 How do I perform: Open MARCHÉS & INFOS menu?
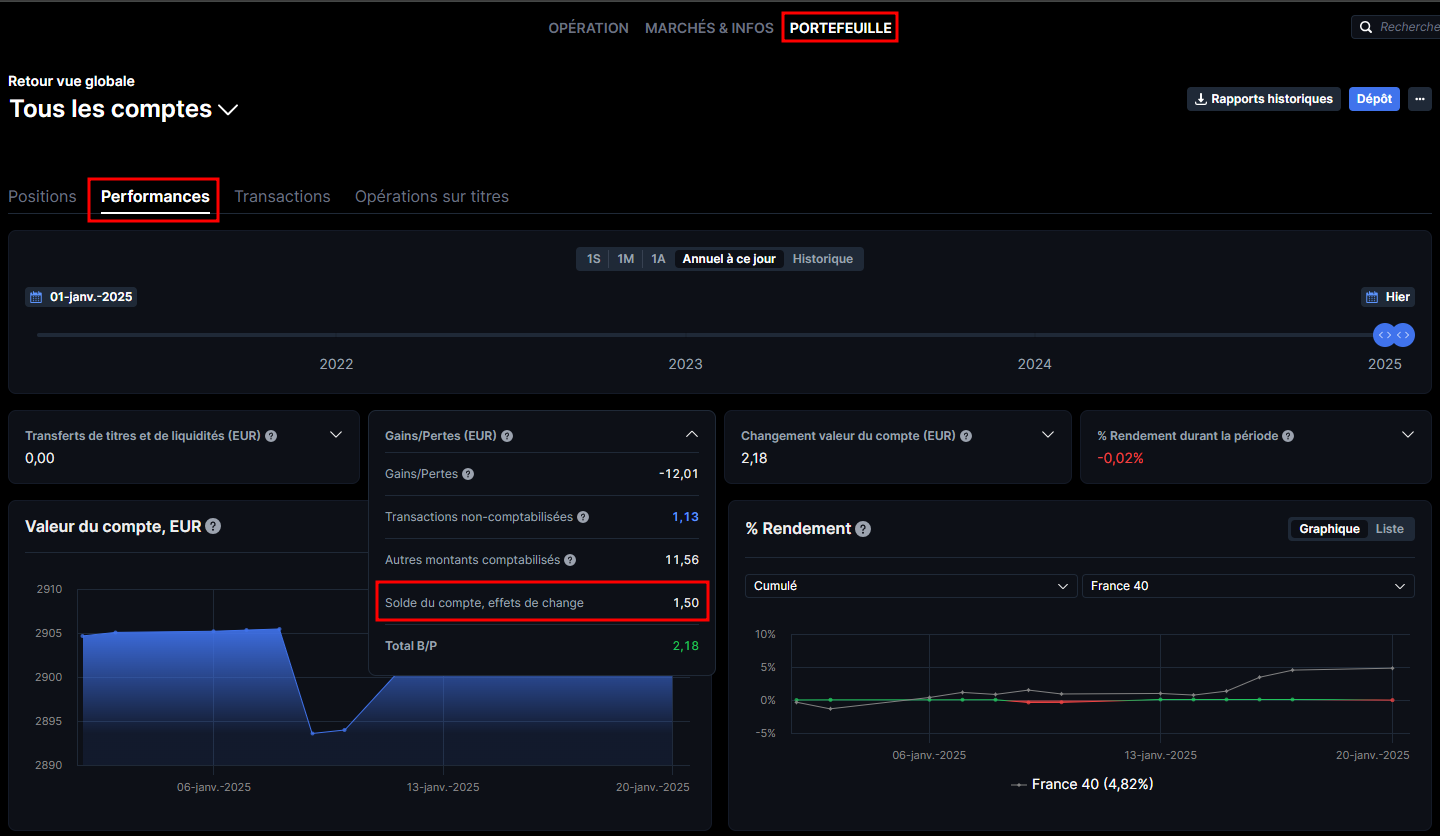coord(709,28)
